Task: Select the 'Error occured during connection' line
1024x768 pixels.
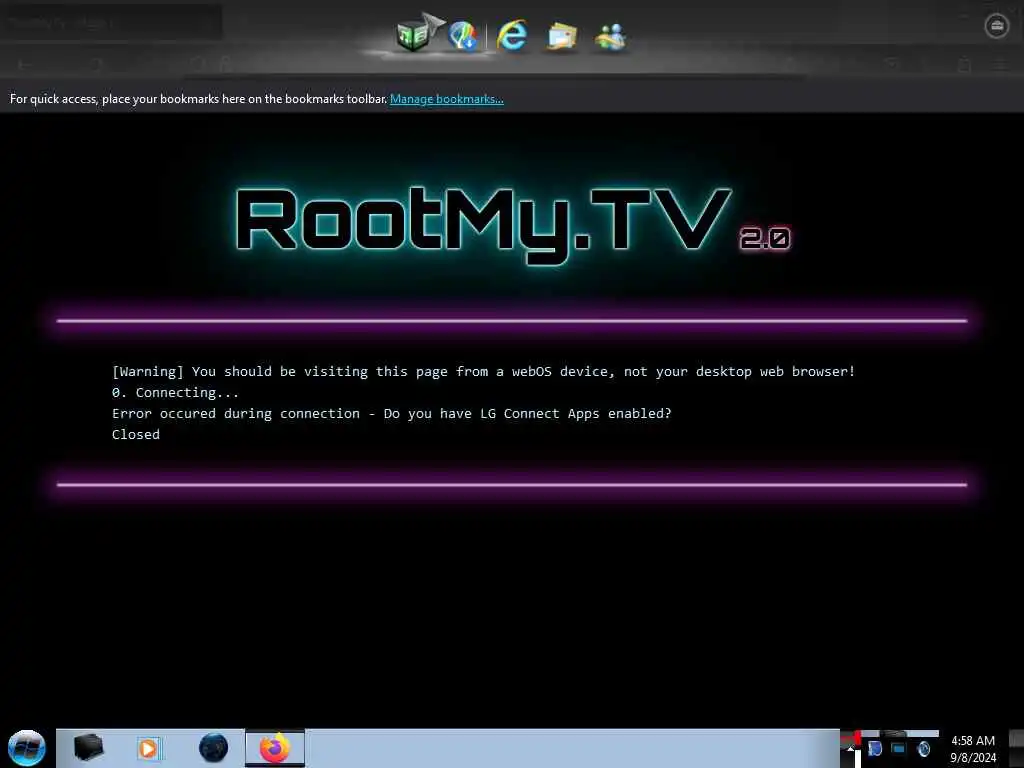Action: pos(391,413)
